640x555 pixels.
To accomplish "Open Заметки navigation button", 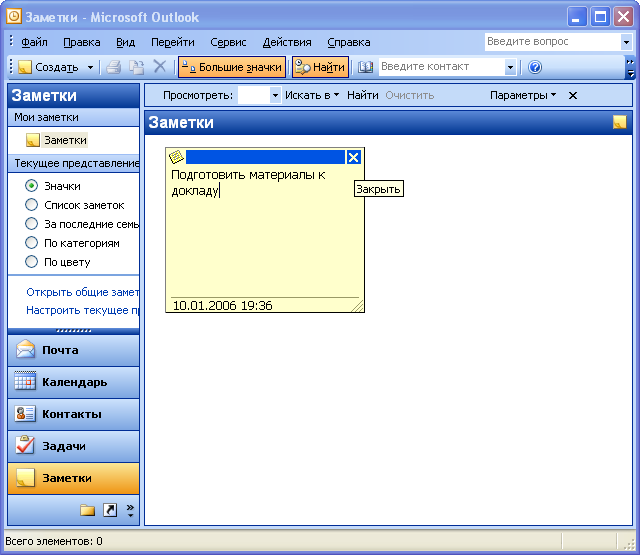I will click(x=73, y=478).
